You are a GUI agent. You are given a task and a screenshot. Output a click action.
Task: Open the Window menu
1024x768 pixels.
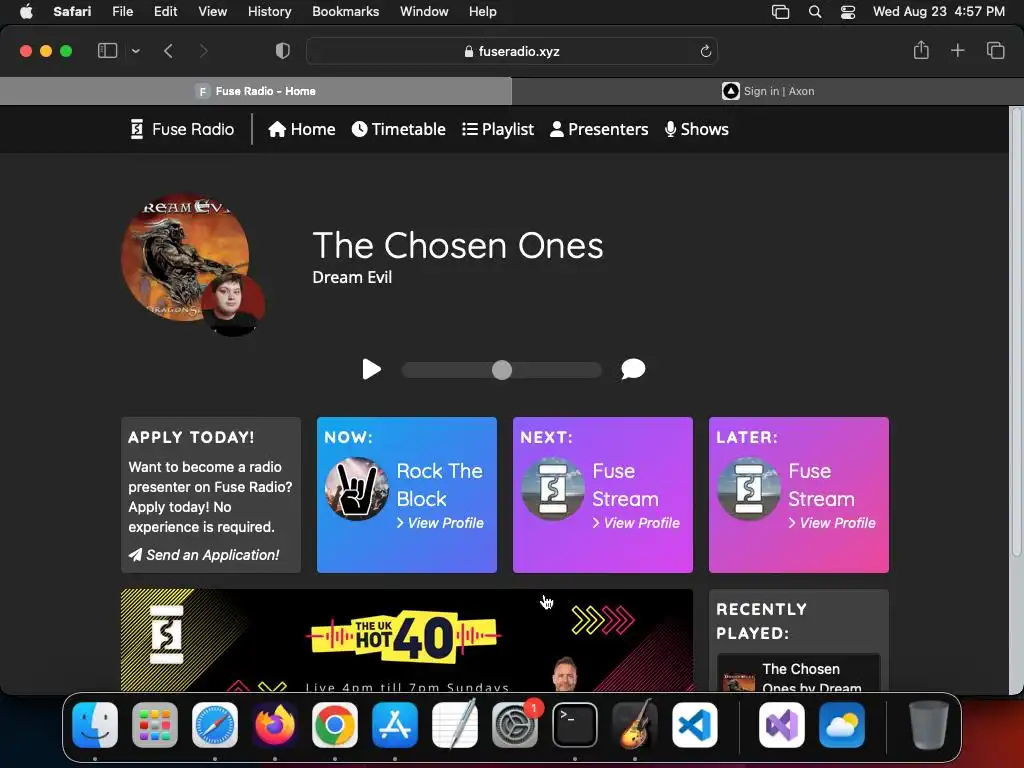pyautogui.click(x=424, y=11)
